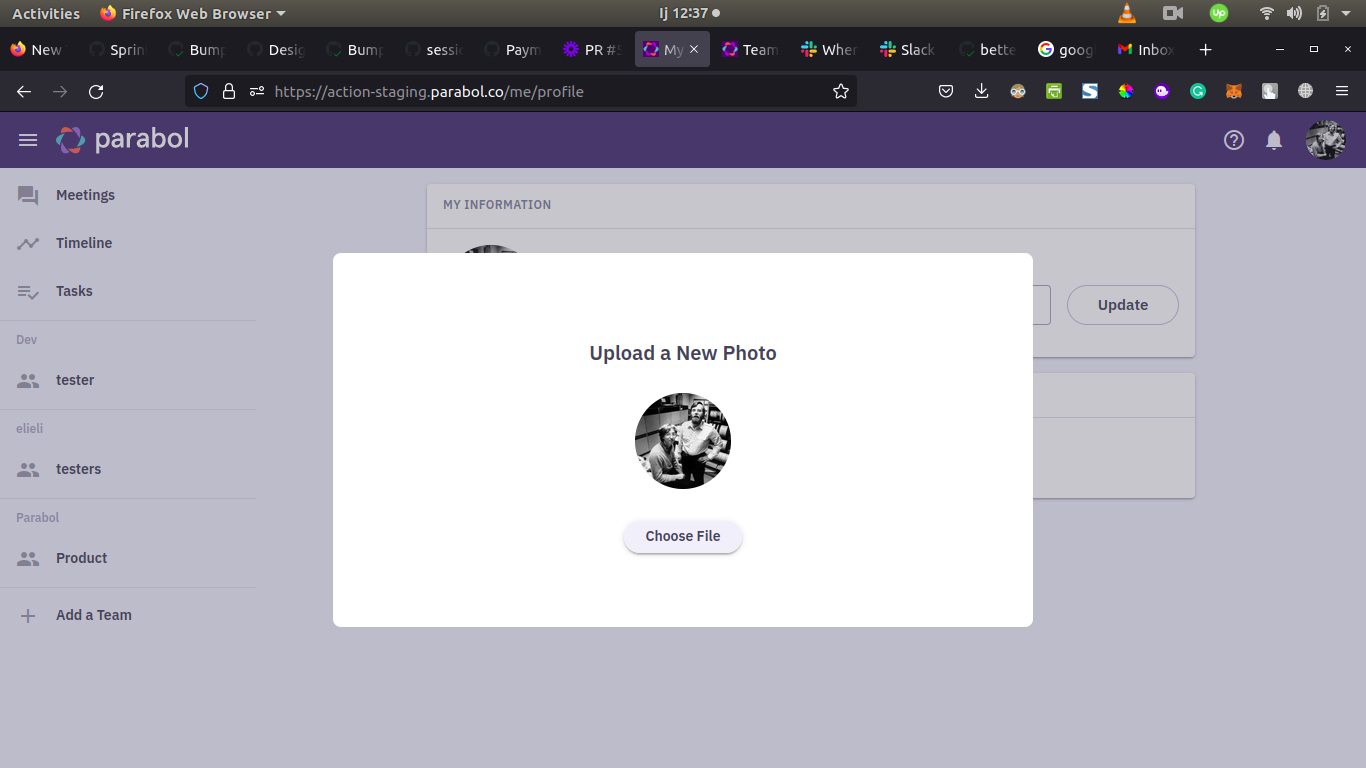Open Timeline via its graph icon
Image resolution: width=1366 pixels, height=768 pixels.
point(27,242)
